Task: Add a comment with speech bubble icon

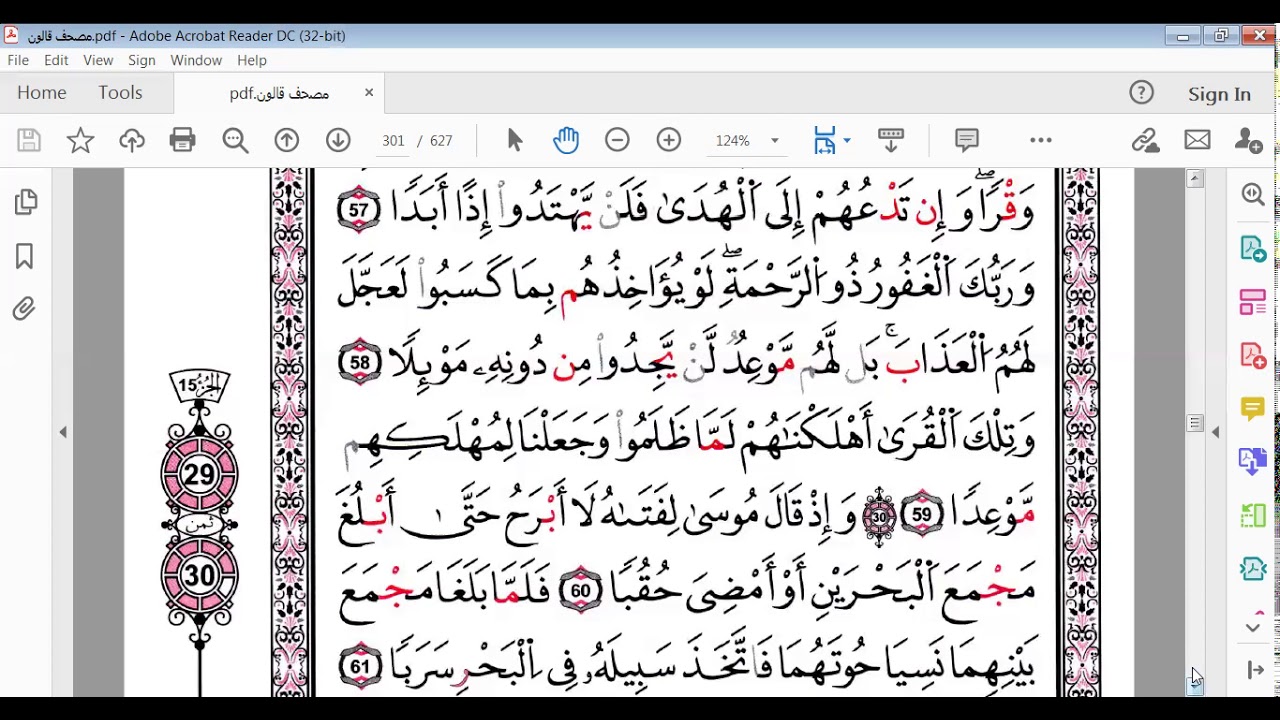Action: pyautogui.click(x=967, y=141)
